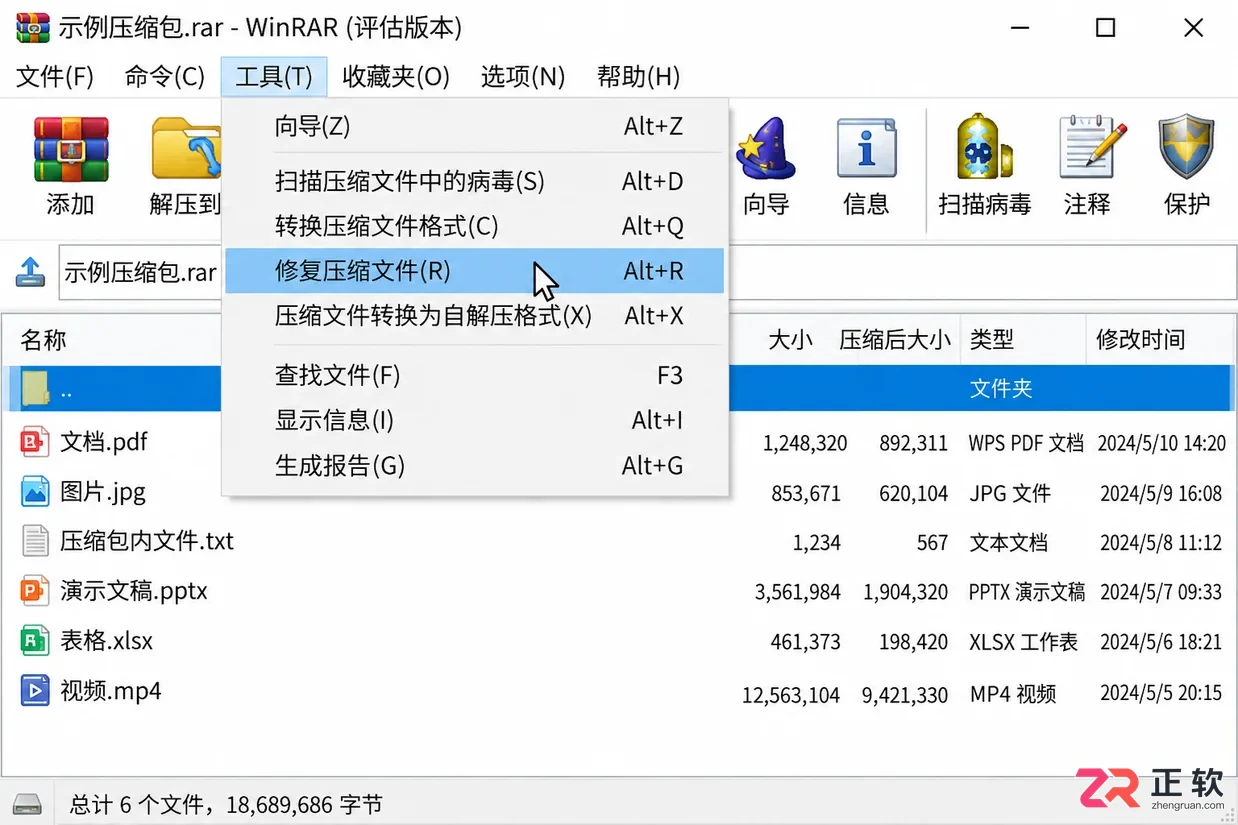The image size is (1238, 825).
Task: Click the type cell PPTX 演示文稿
Action: click(1026, 592)
